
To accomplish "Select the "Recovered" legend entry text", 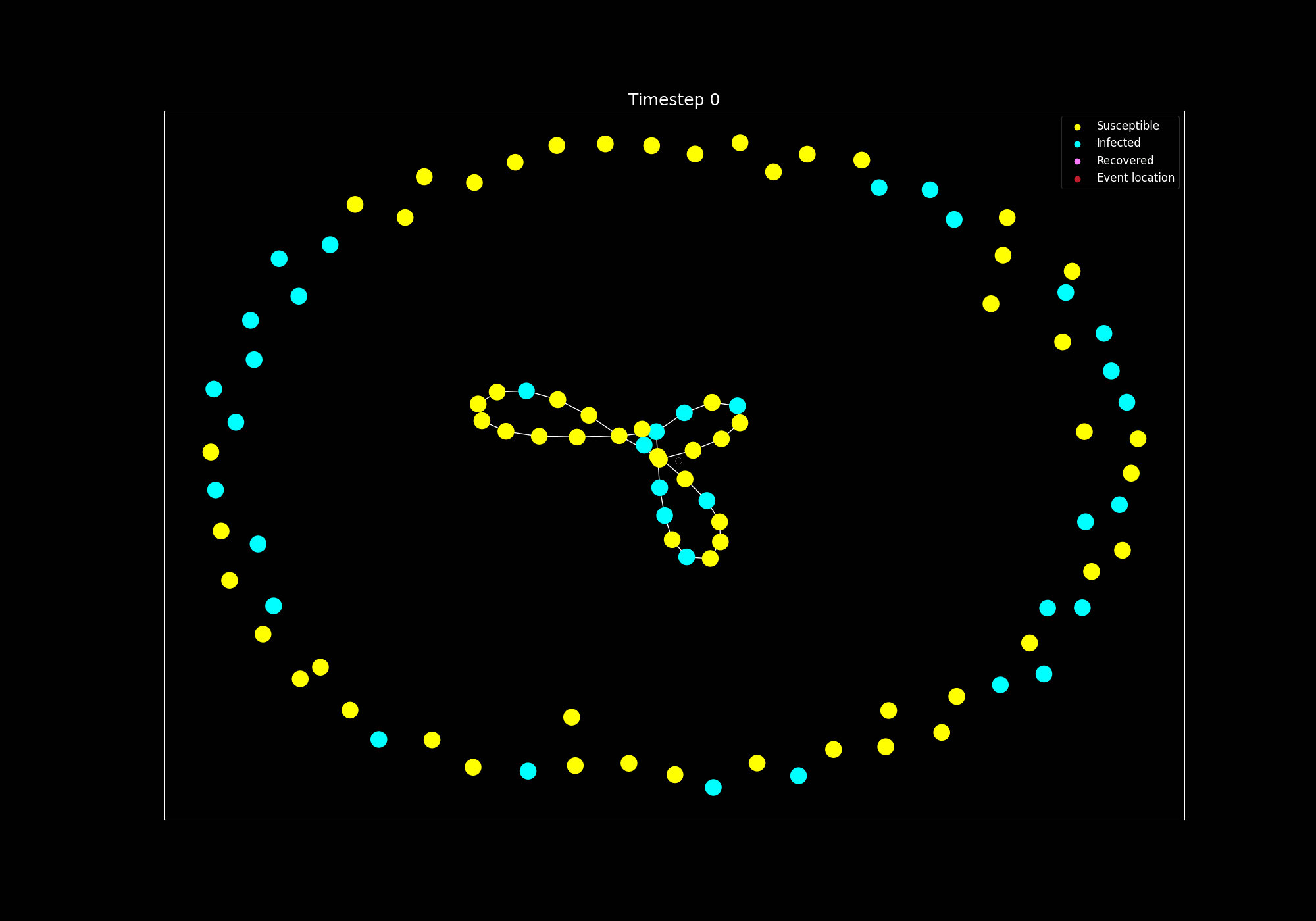I will click(x=1125, y=161).
